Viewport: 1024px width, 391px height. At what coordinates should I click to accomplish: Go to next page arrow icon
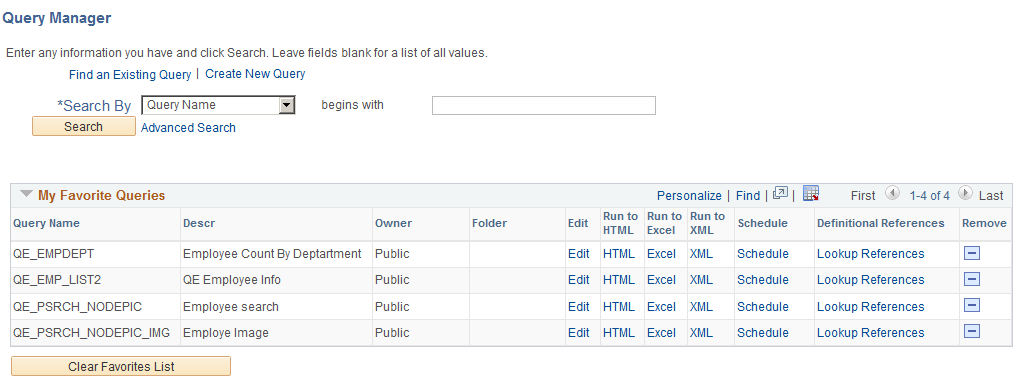click(965, 194)
